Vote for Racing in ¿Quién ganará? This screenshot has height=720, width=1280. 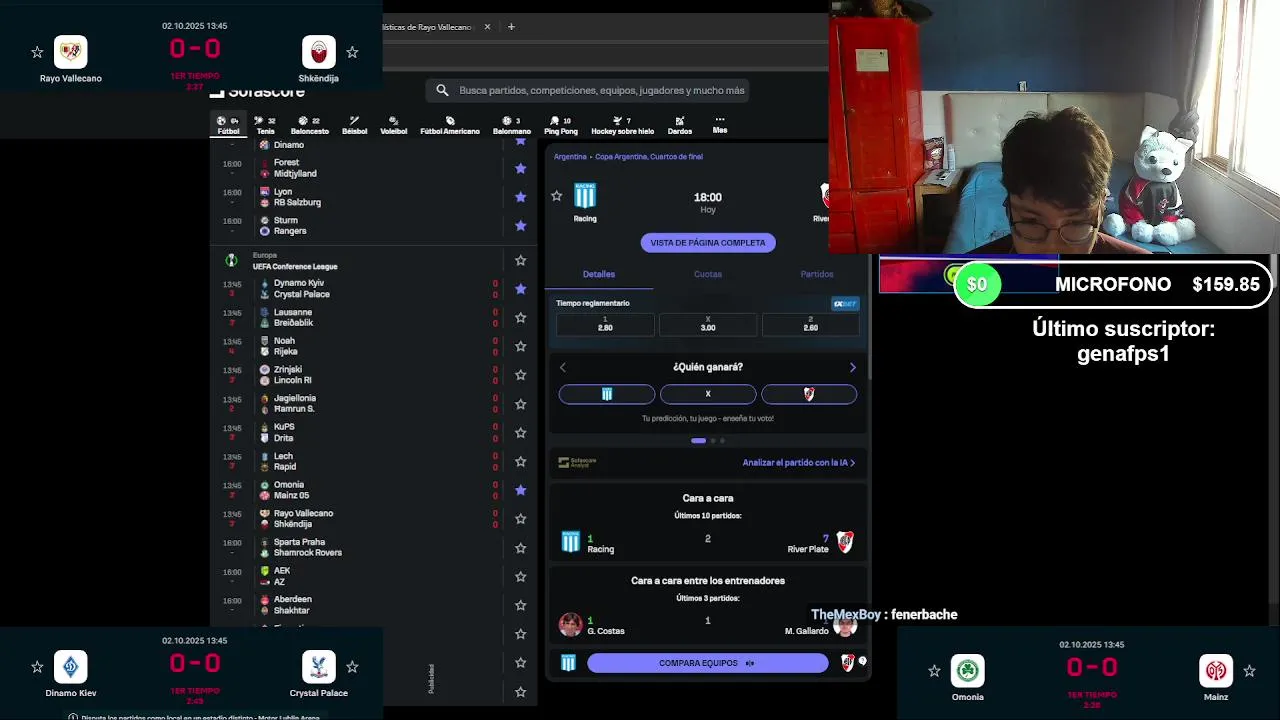(x=607, y=394)
